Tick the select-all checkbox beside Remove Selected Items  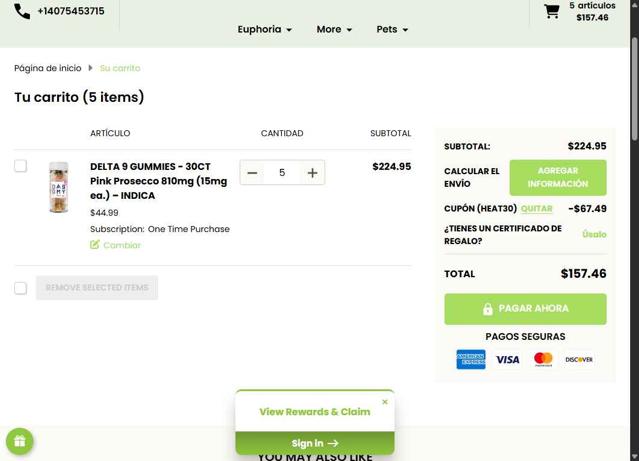(20, 288)
